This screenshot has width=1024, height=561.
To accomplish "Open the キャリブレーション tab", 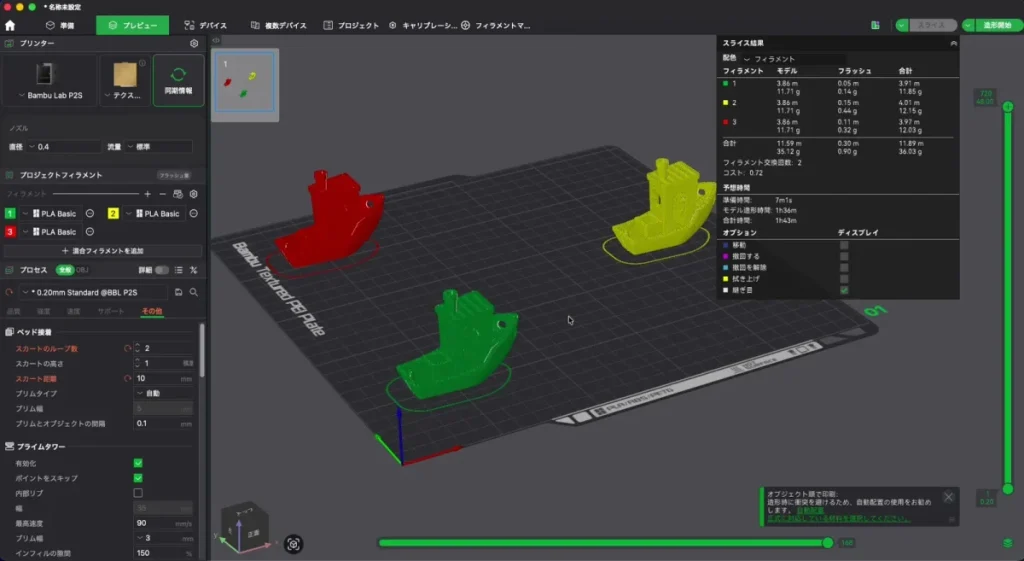I will tap(423, 25).
